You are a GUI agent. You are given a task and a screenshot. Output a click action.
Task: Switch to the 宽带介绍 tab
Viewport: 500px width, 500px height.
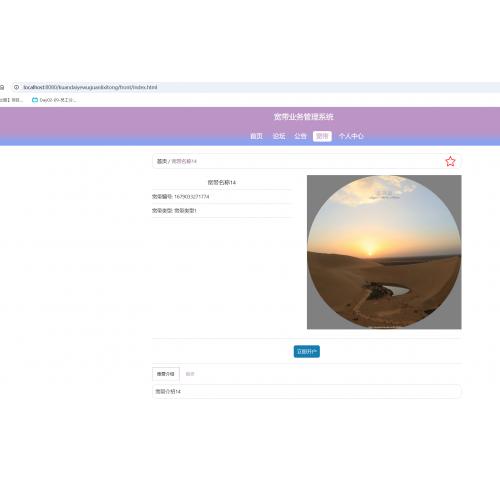pos(166,374)
